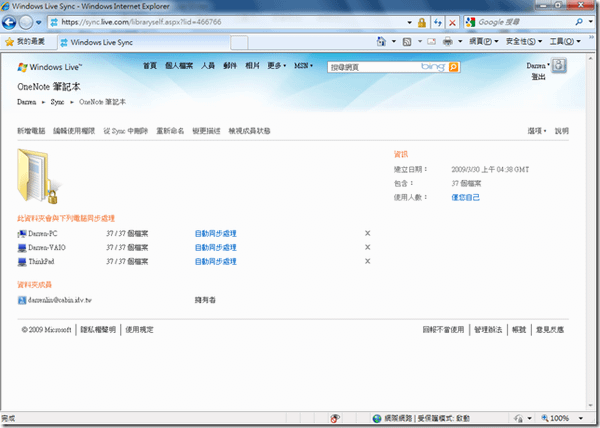The image size is (600, 428).
Task: Click the browser Back arrow button
Action: (x=9, y=23)
